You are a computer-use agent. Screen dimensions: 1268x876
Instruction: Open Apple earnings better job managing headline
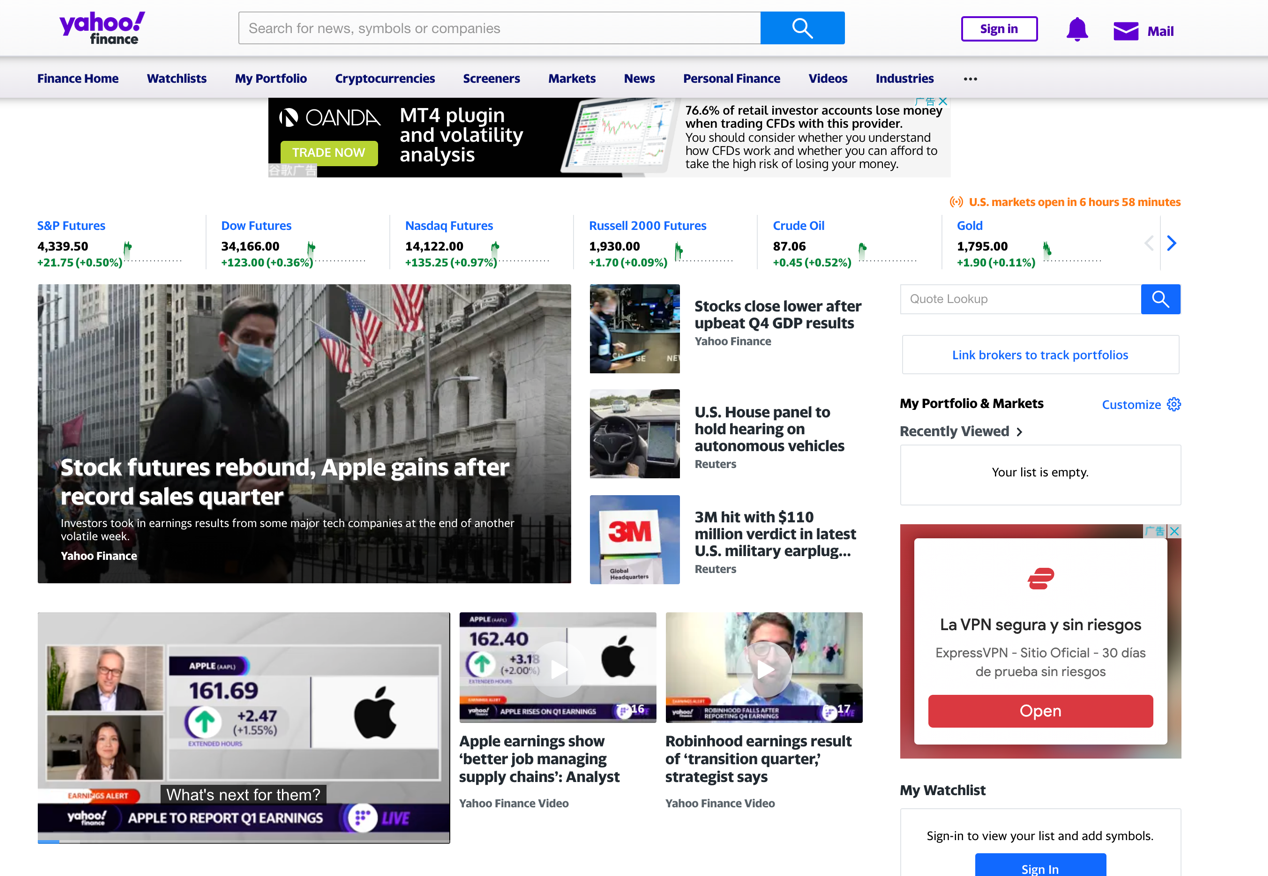point(539,759)
